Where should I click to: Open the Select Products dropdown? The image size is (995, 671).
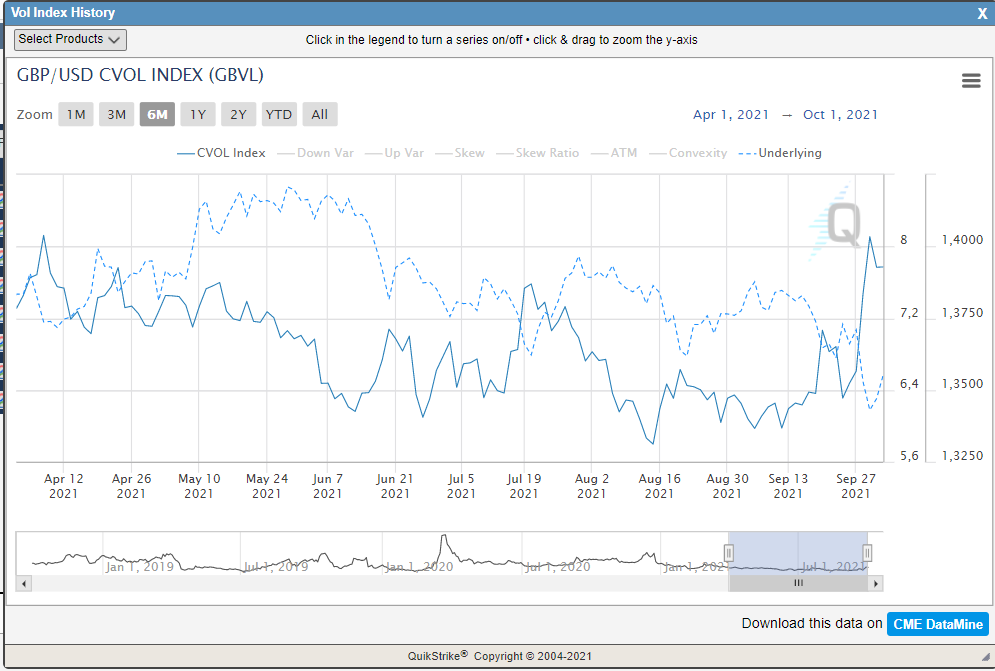point(70,39)
